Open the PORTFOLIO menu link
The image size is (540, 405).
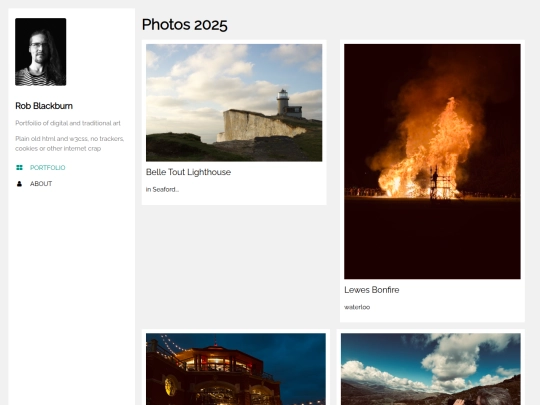48,168
